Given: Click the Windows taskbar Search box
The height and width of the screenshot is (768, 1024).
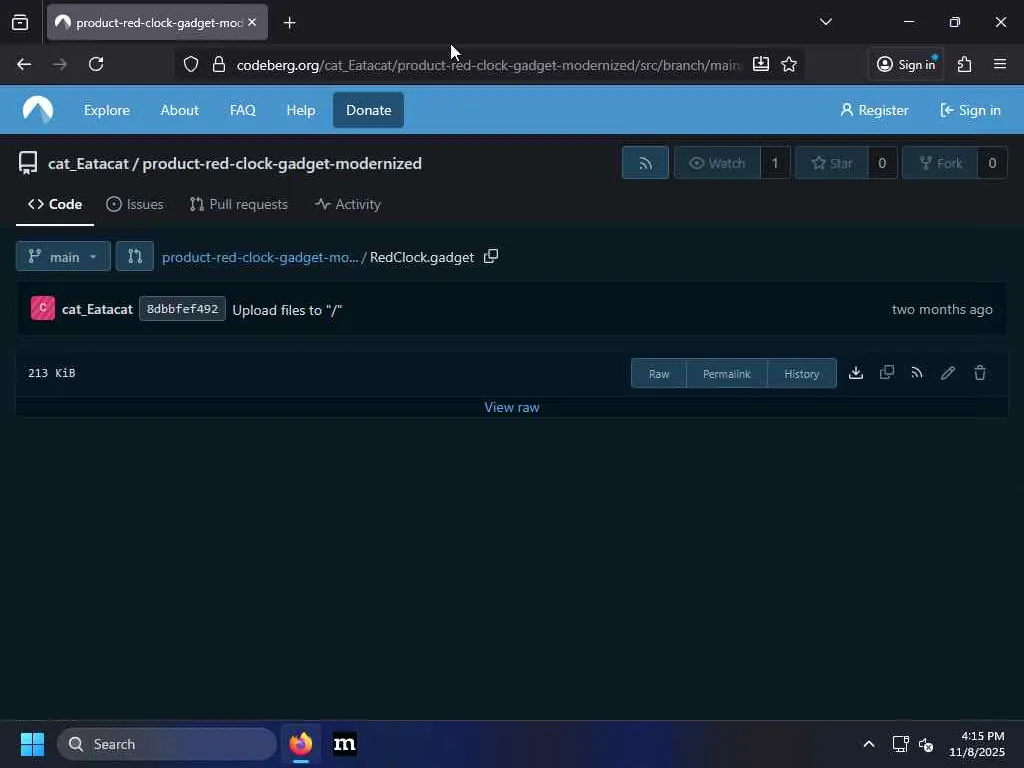Looking at the screenshot, I should [x=167, y=744].
